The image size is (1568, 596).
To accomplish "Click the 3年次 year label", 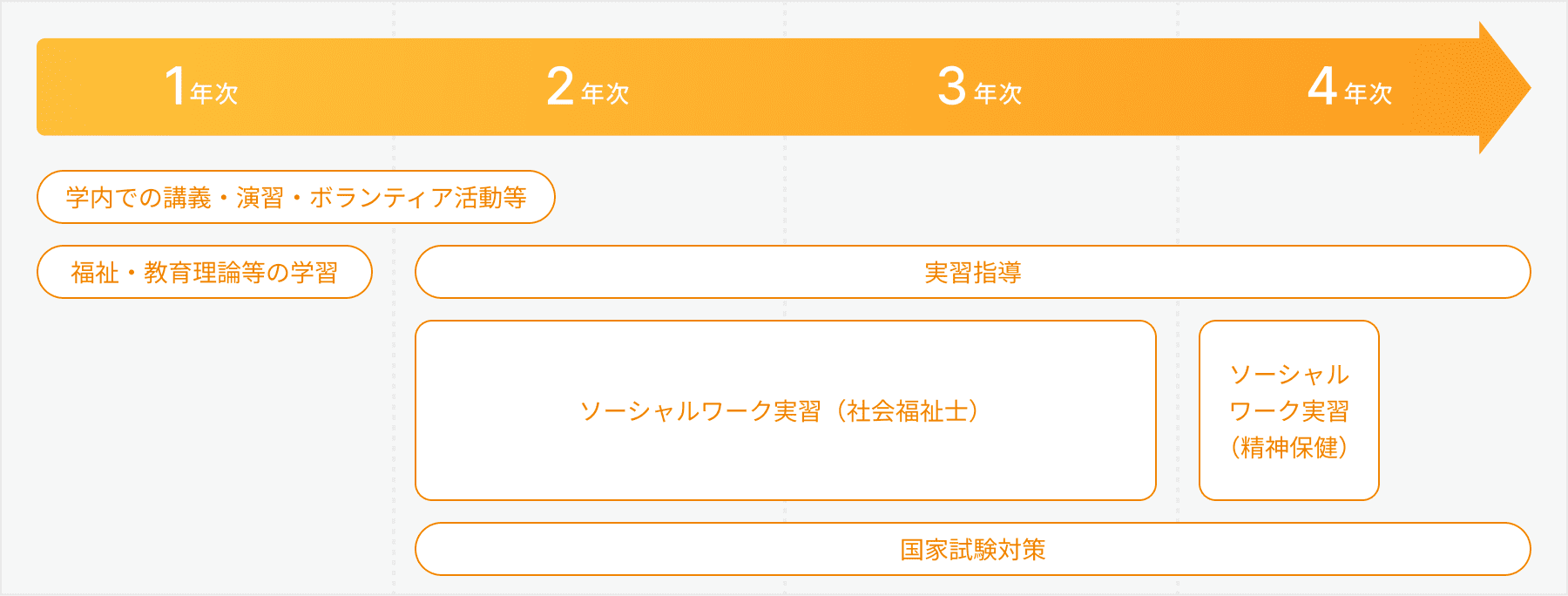I will click(980, 87).
